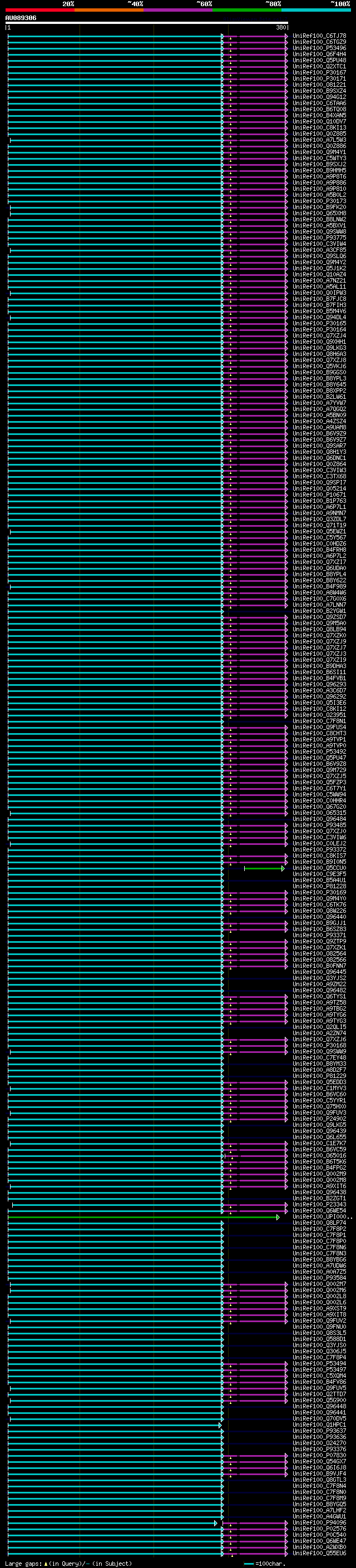Select the UniRef100_P93371 entry

tap(319, 936)
